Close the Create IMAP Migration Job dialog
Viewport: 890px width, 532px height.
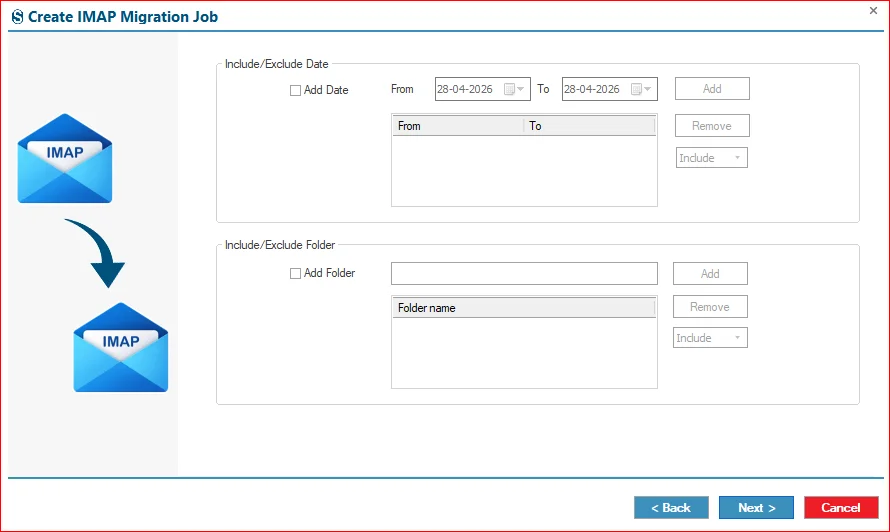pos(874,10)
